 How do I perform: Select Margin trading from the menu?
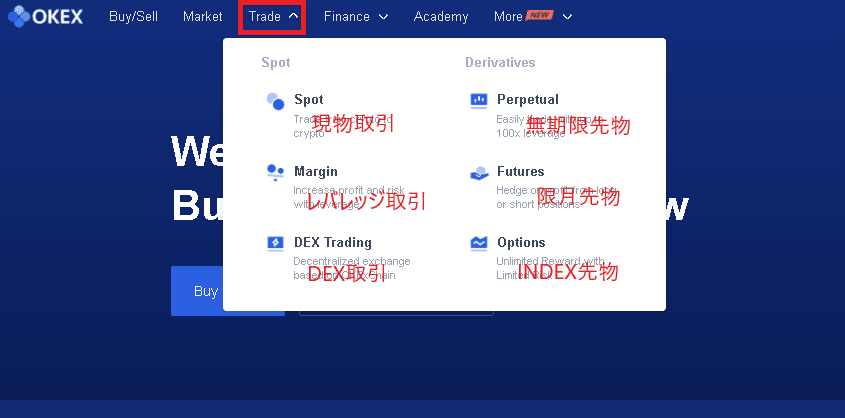[316, 172]
